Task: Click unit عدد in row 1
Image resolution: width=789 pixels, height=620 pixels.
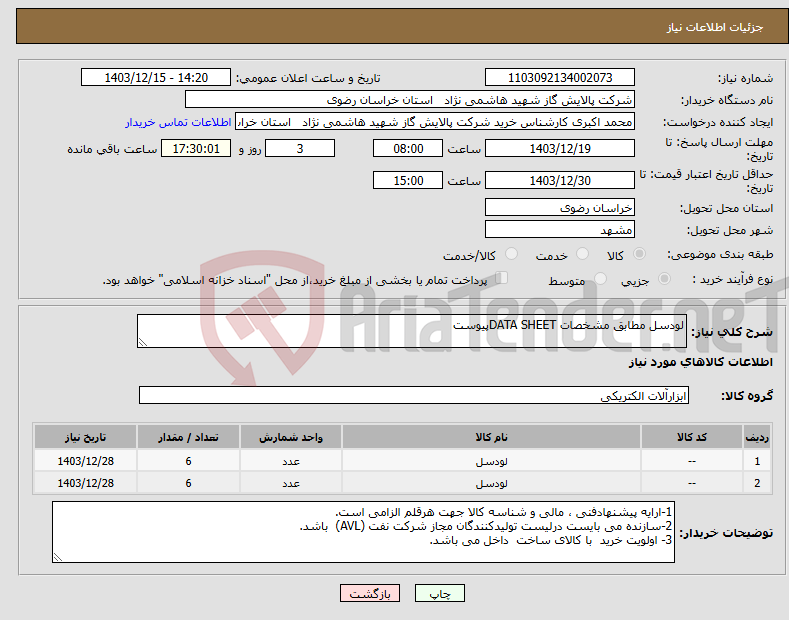Action: coord(291,461)
